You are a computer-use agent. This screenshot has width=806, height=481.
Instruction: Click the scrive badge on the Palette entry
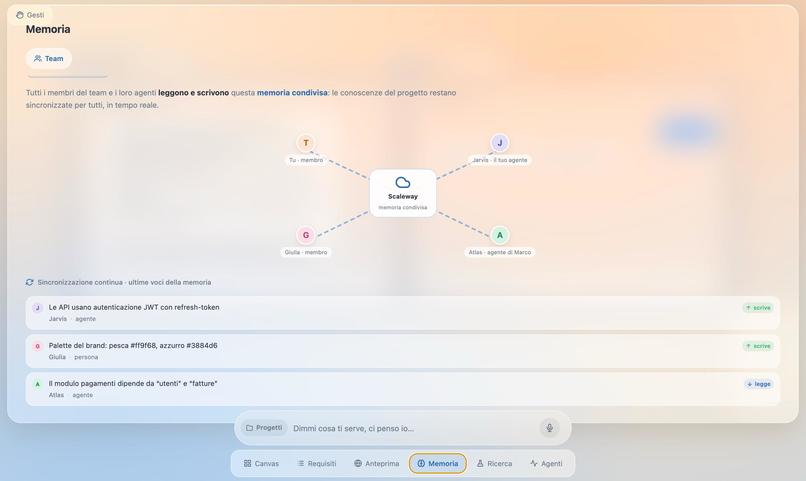coord(758,346)
